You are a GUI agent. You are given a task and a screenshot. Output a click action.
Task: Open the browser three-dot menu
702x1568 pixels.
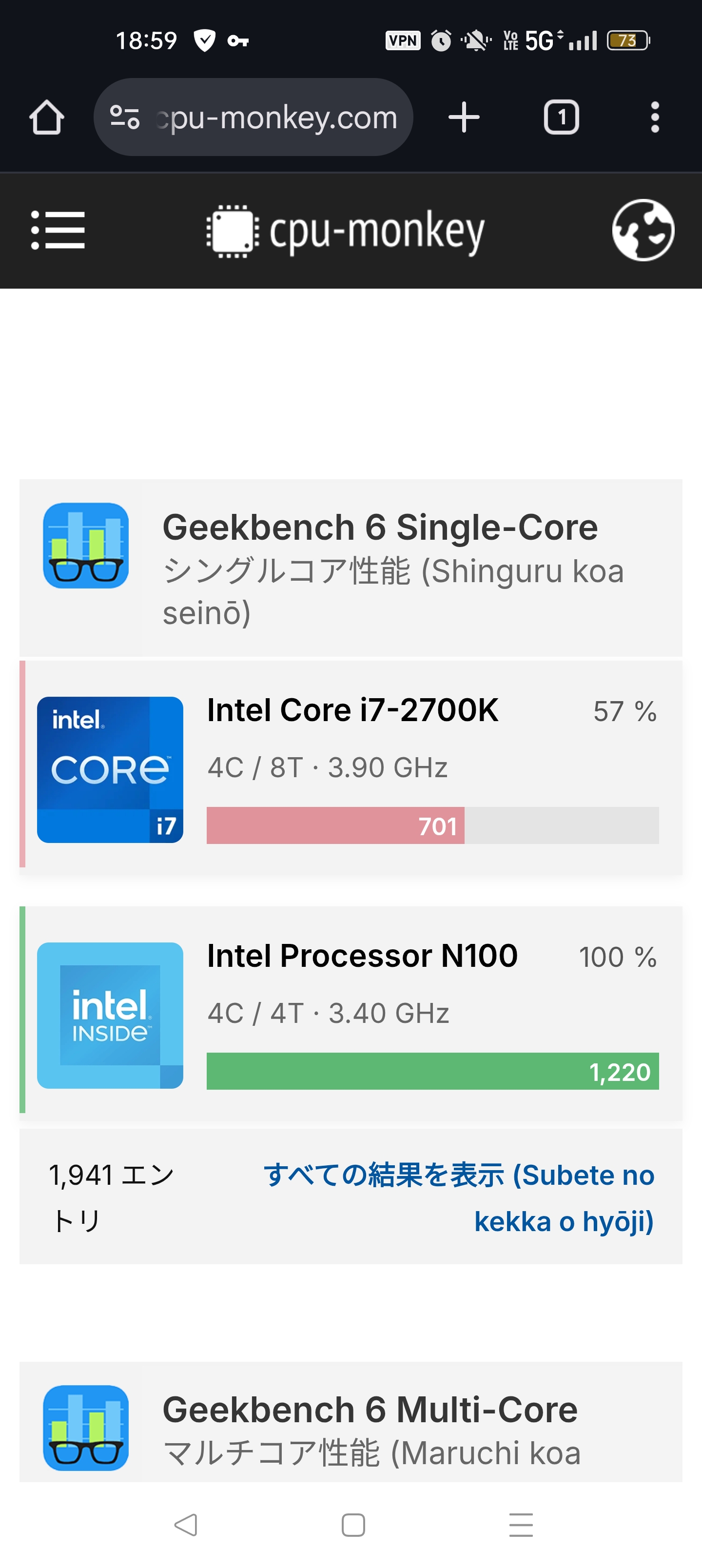coord(655,117)
